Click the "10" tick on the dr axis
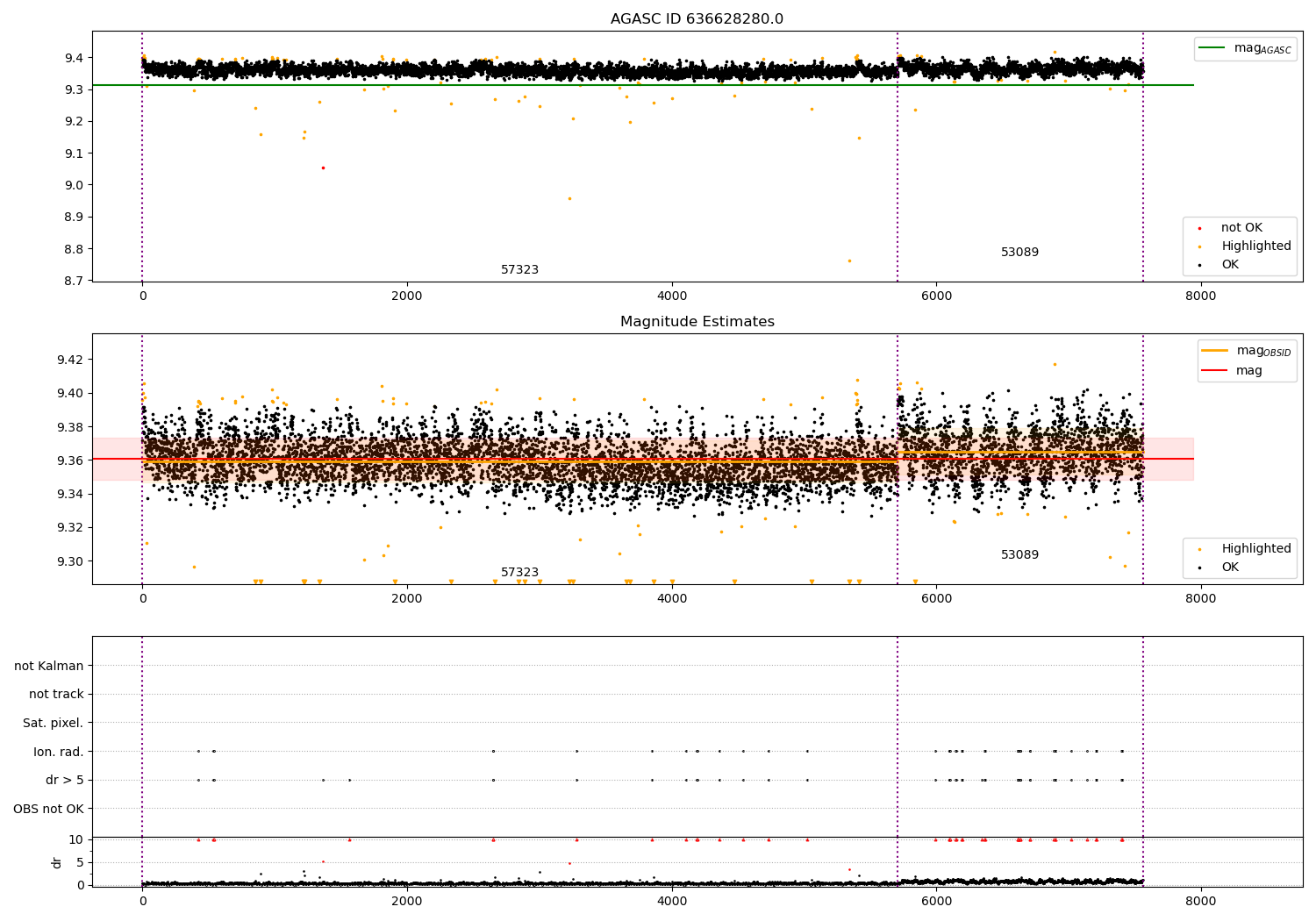Viewport: 1316px width, 921px height. tap(76, 840)
